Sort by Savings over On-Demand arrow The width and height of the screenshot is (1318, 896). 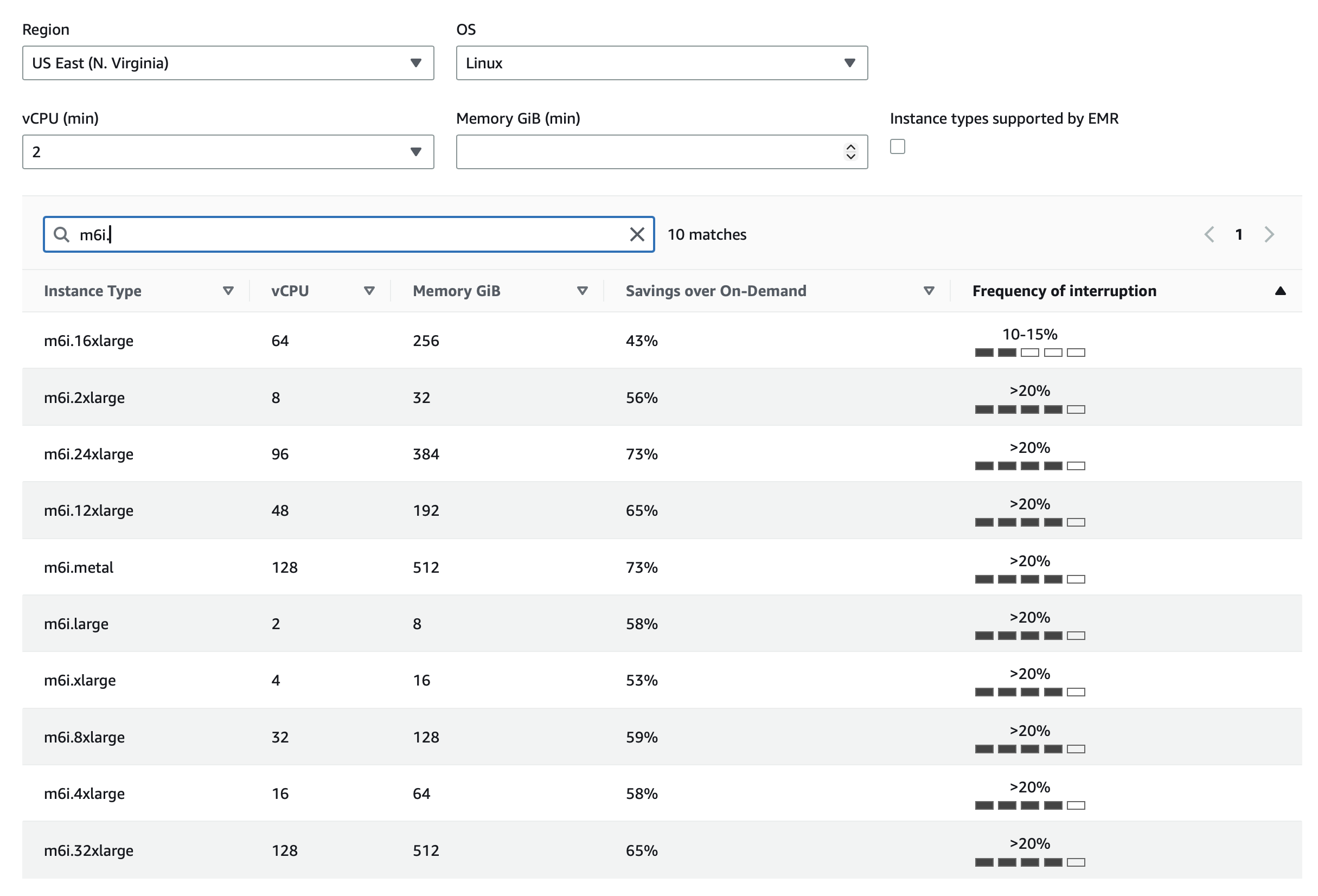pyautogui.click(x=929, y=291)
